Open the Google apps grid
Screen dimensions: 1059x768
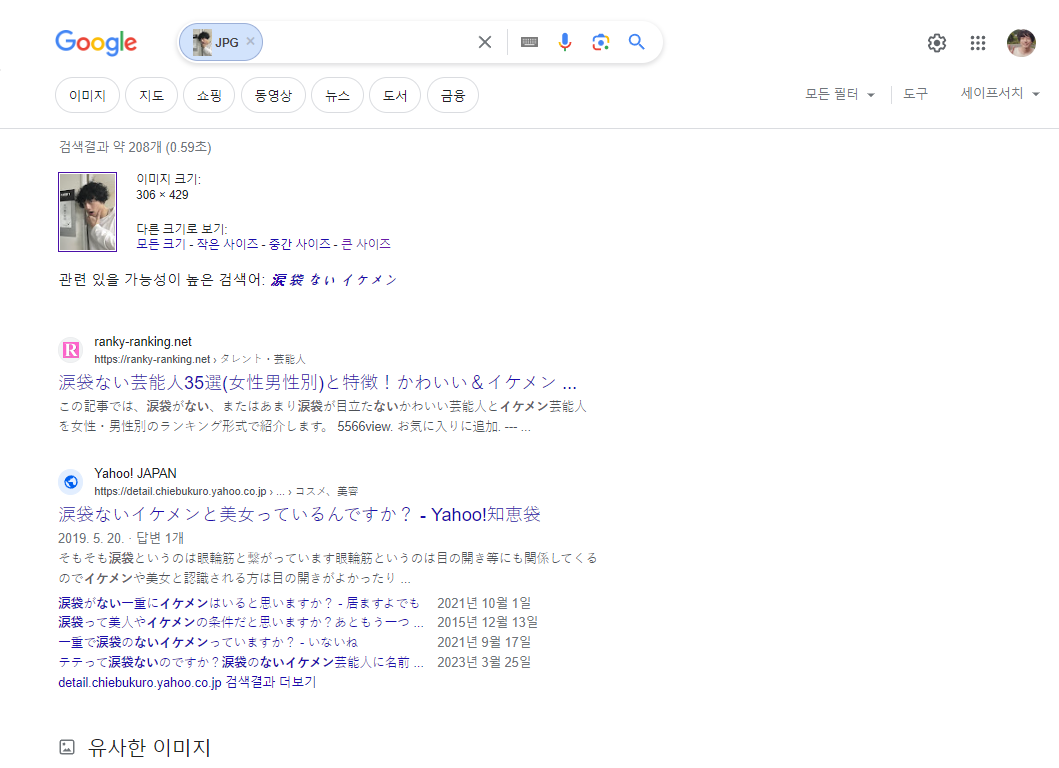pyautogui.click(x=978, y=43)
